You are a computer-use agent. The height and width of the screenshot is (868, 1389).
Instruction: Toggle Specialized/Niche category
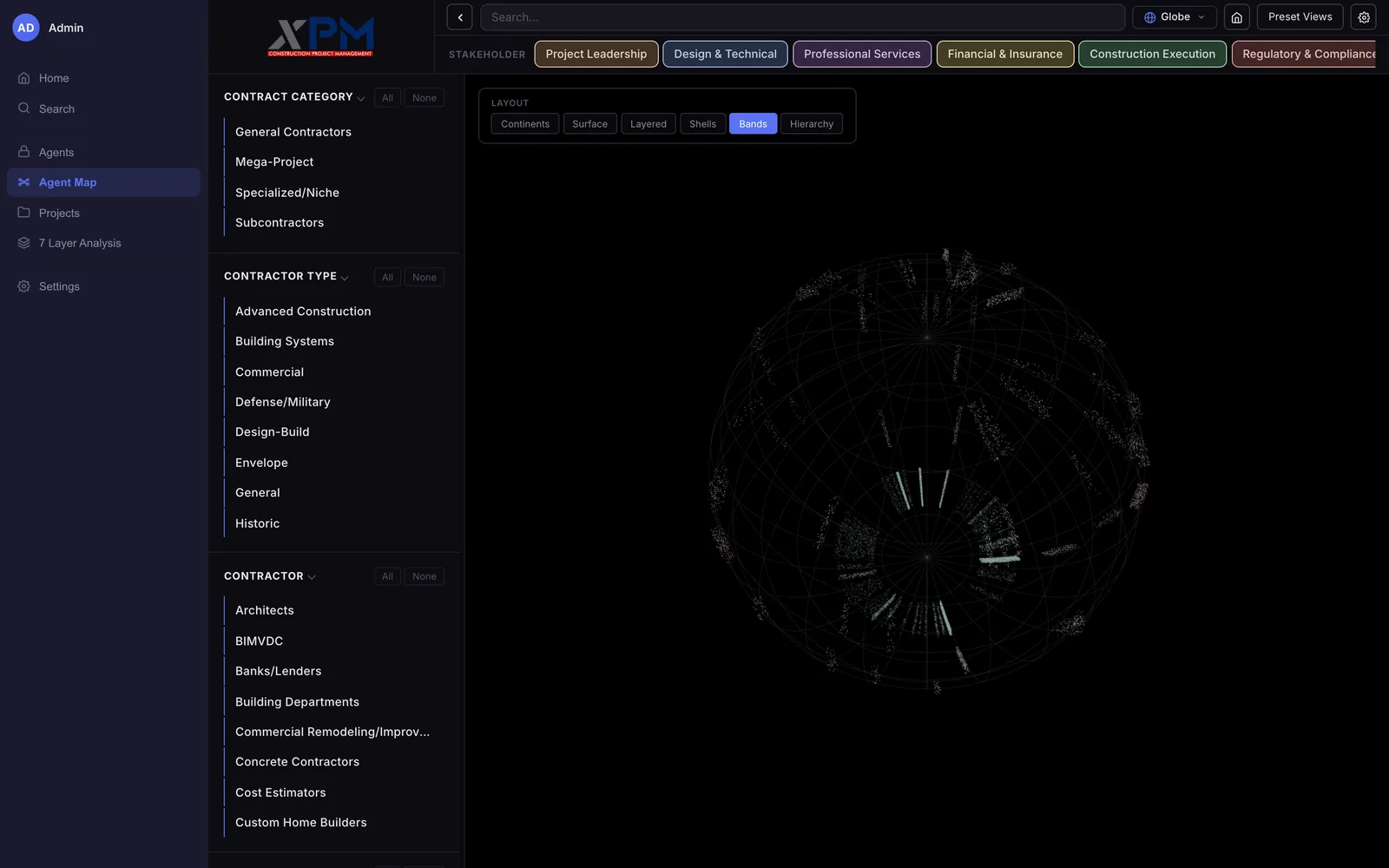click(334, 193)
